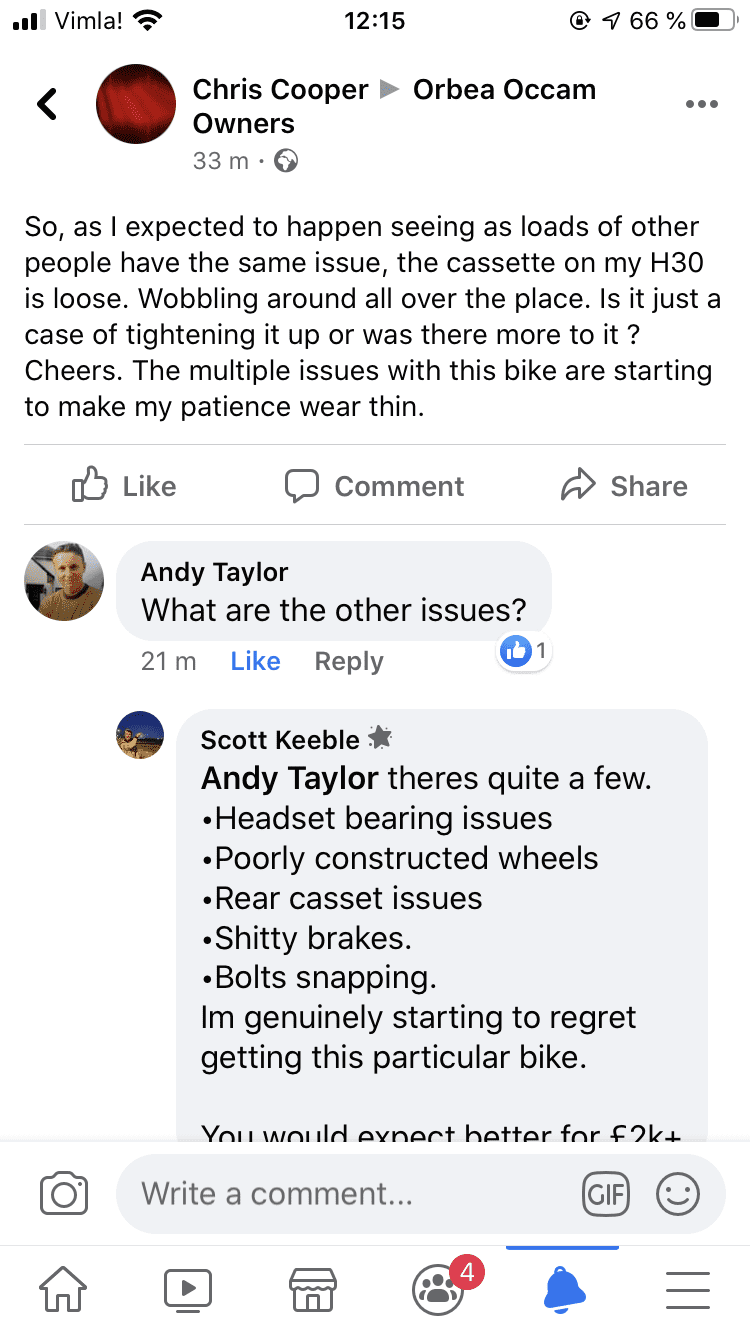Like Chris Cooper's post
The image size is (750, 1334).
[125, 486]
